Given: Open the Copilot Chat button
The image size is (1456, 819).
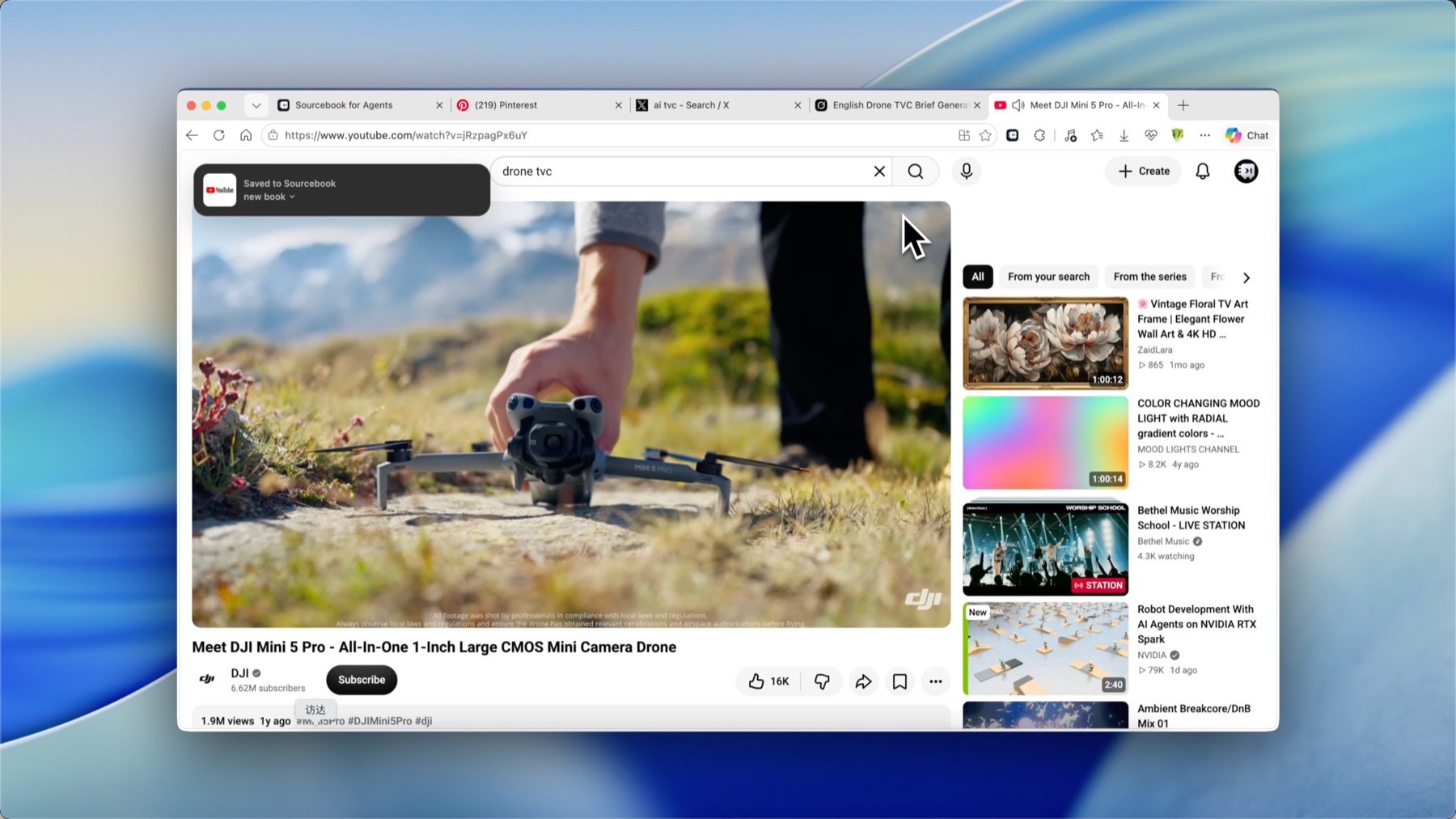Looking at the screenshot, I should click(x=1246, y=135).
